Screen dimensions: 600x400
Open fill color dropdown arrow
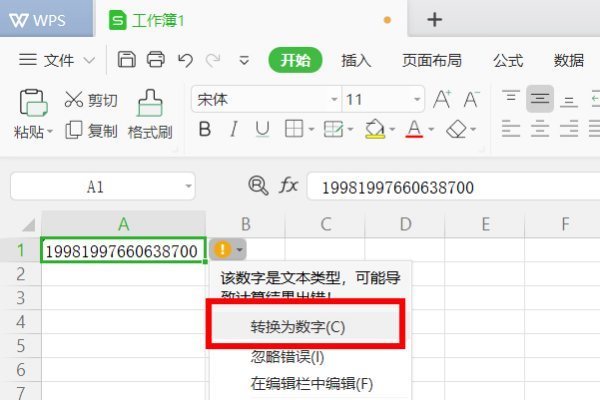tap(392, 129)
